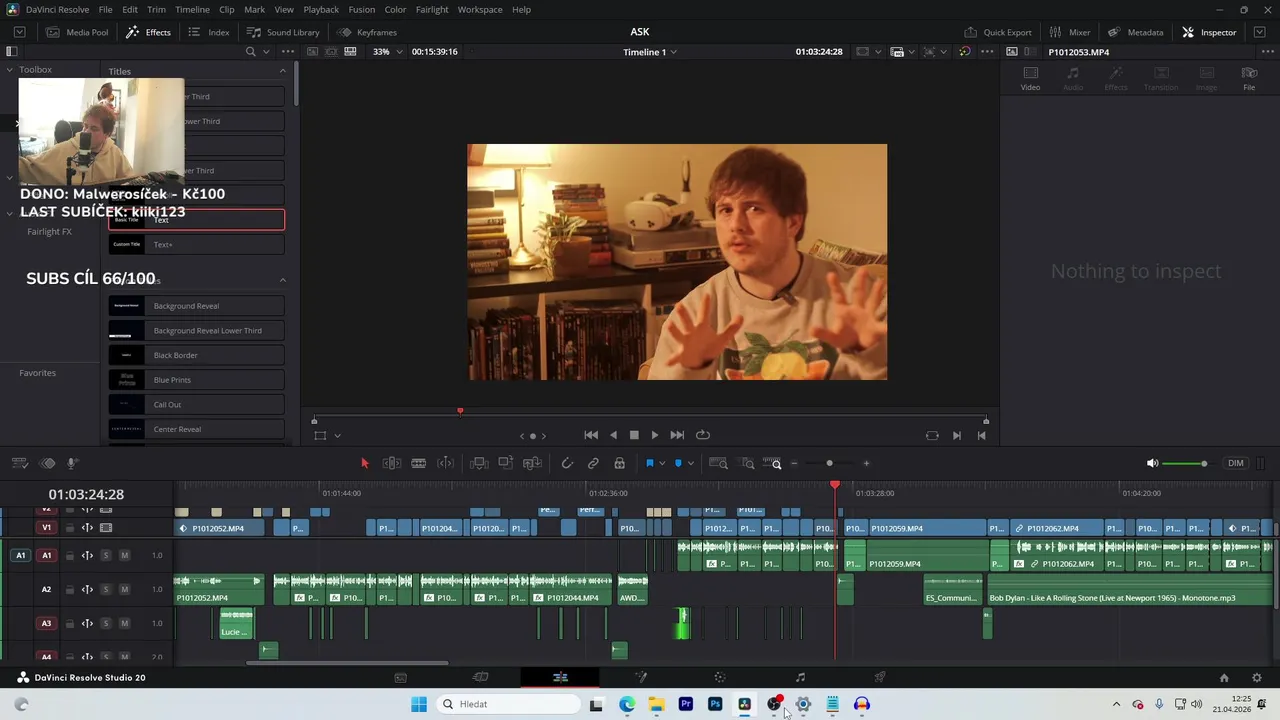The width and height of the screenshot is (1280, 720).
Task: Select the Bob Dylan audio clip
Action: [1130, 589]
